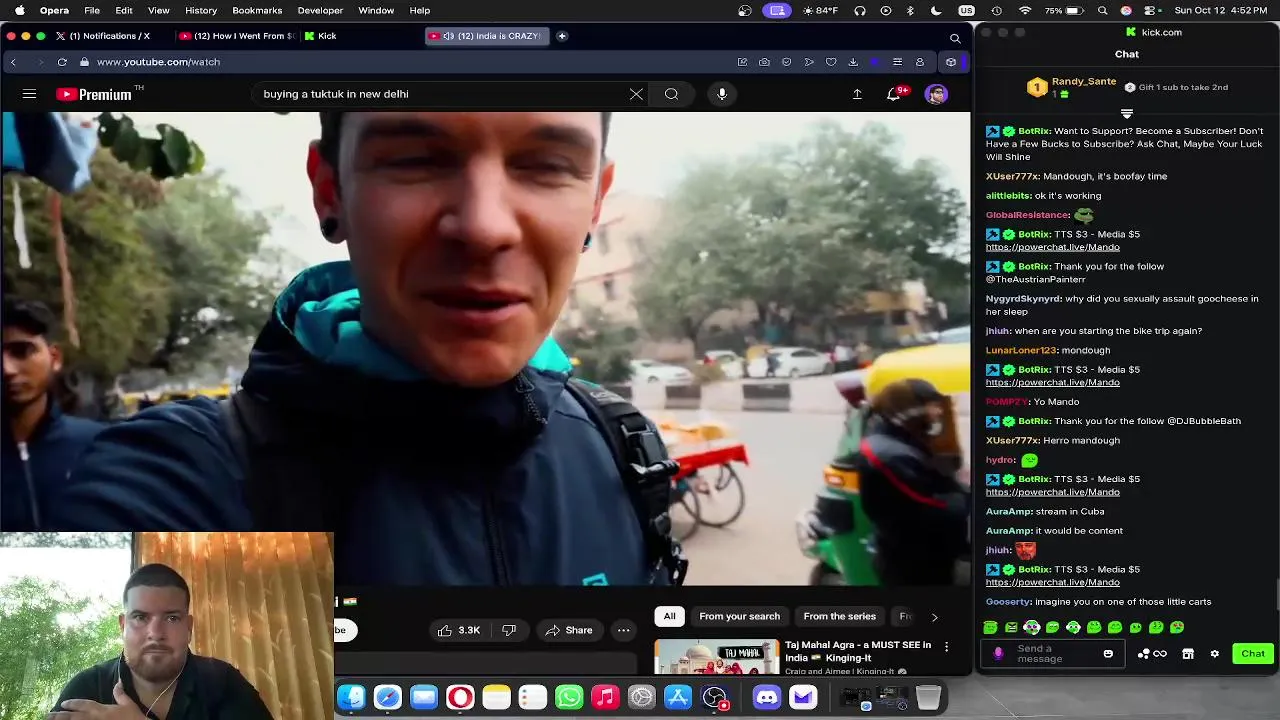The height and width of the screenshot is (720, 1280).
Task: Run the YouTube search with magnifier button
Action: (671, 94)
